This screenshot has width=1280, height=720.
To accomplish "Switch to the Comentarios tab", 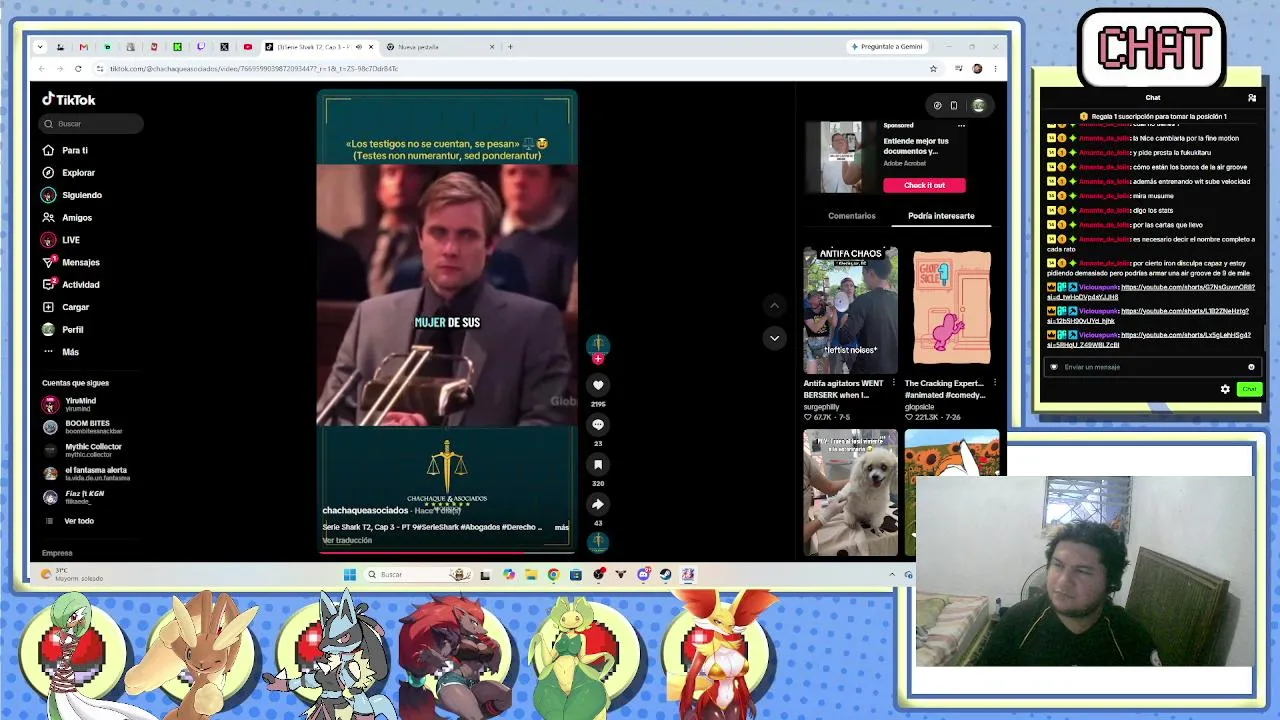I will (852, 216).
